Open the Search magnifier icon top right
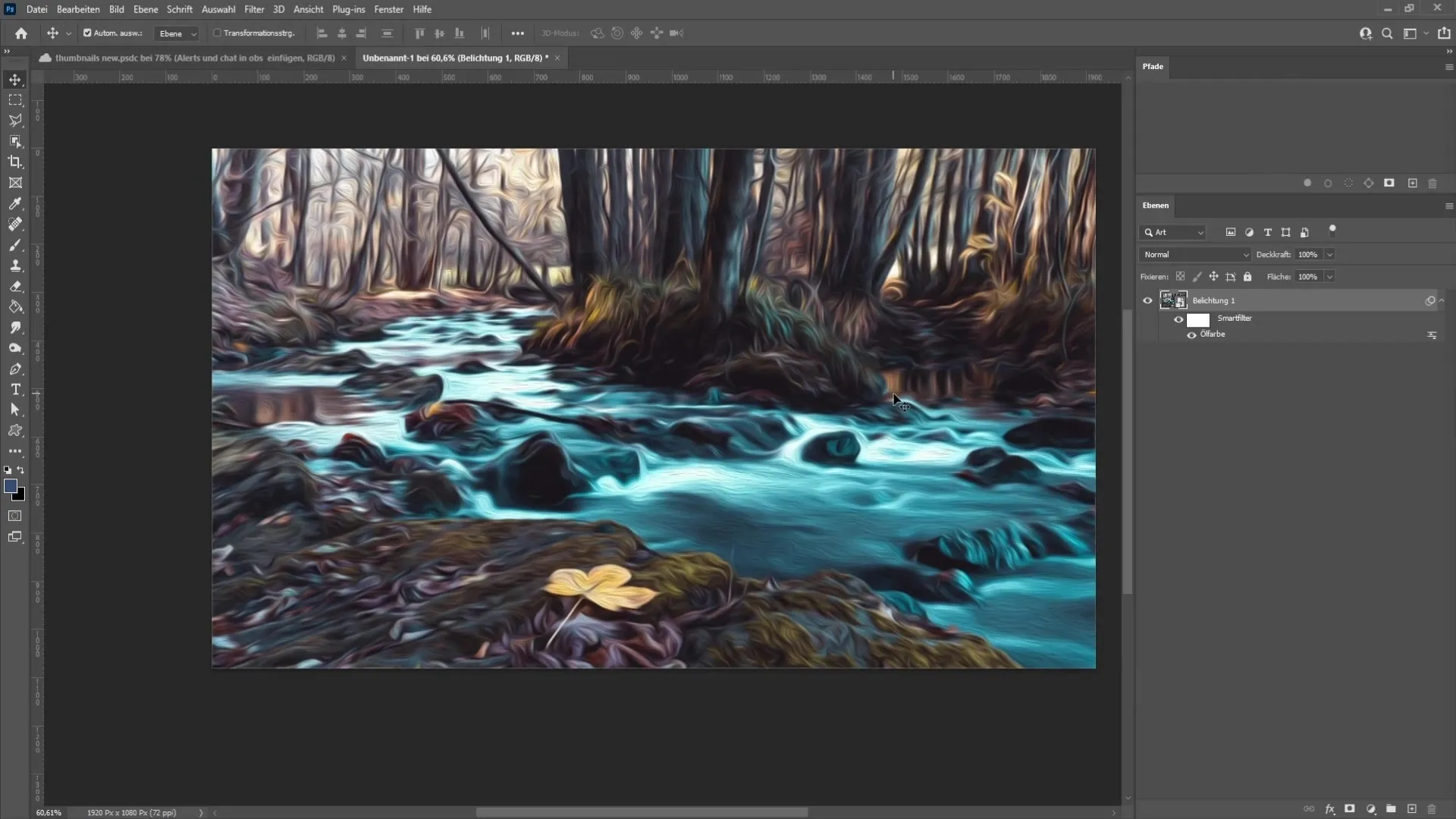Viewport: 1456px width, 819px height. click(x=1387, y=33)
